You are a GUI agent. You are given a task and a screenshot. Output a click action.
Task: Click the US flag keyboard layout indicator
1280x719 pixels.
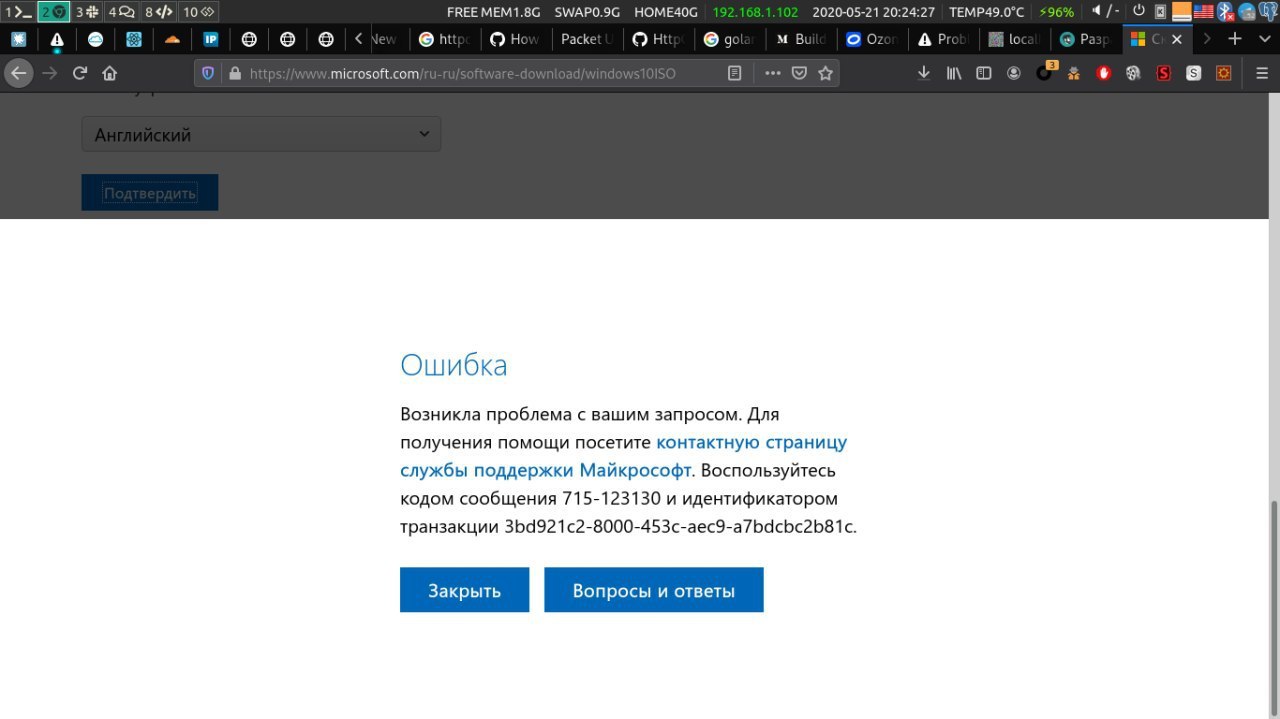(1203, 12)
